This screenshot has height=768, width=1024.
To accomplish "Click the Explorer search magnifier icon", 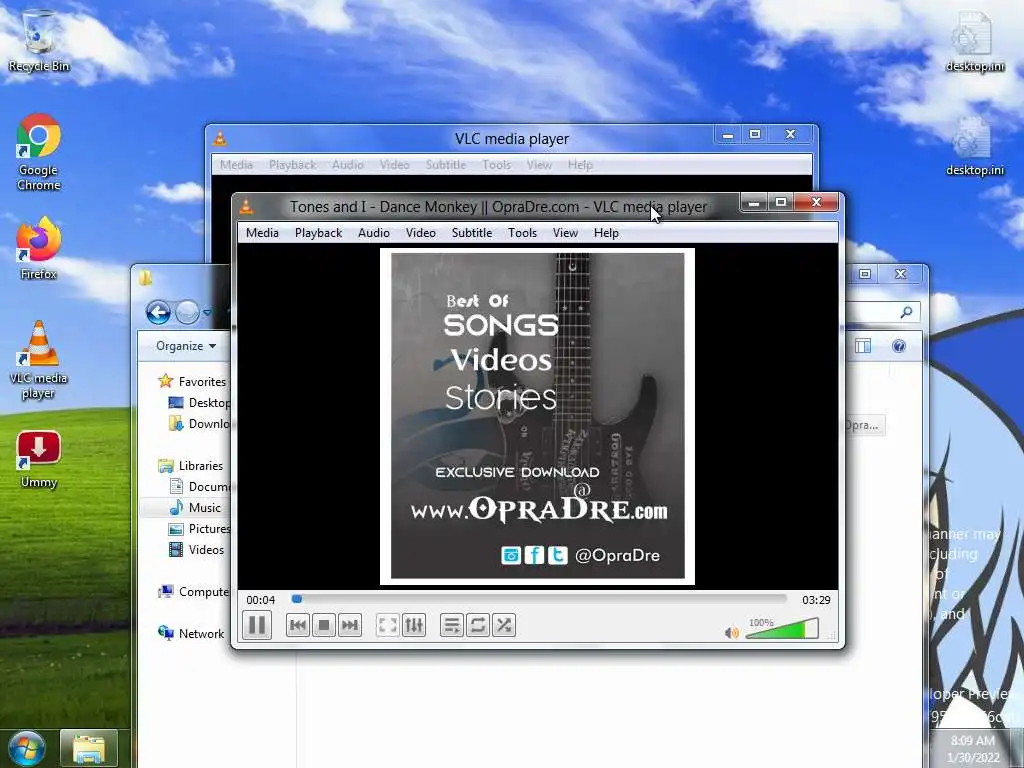I will [906, 312].
